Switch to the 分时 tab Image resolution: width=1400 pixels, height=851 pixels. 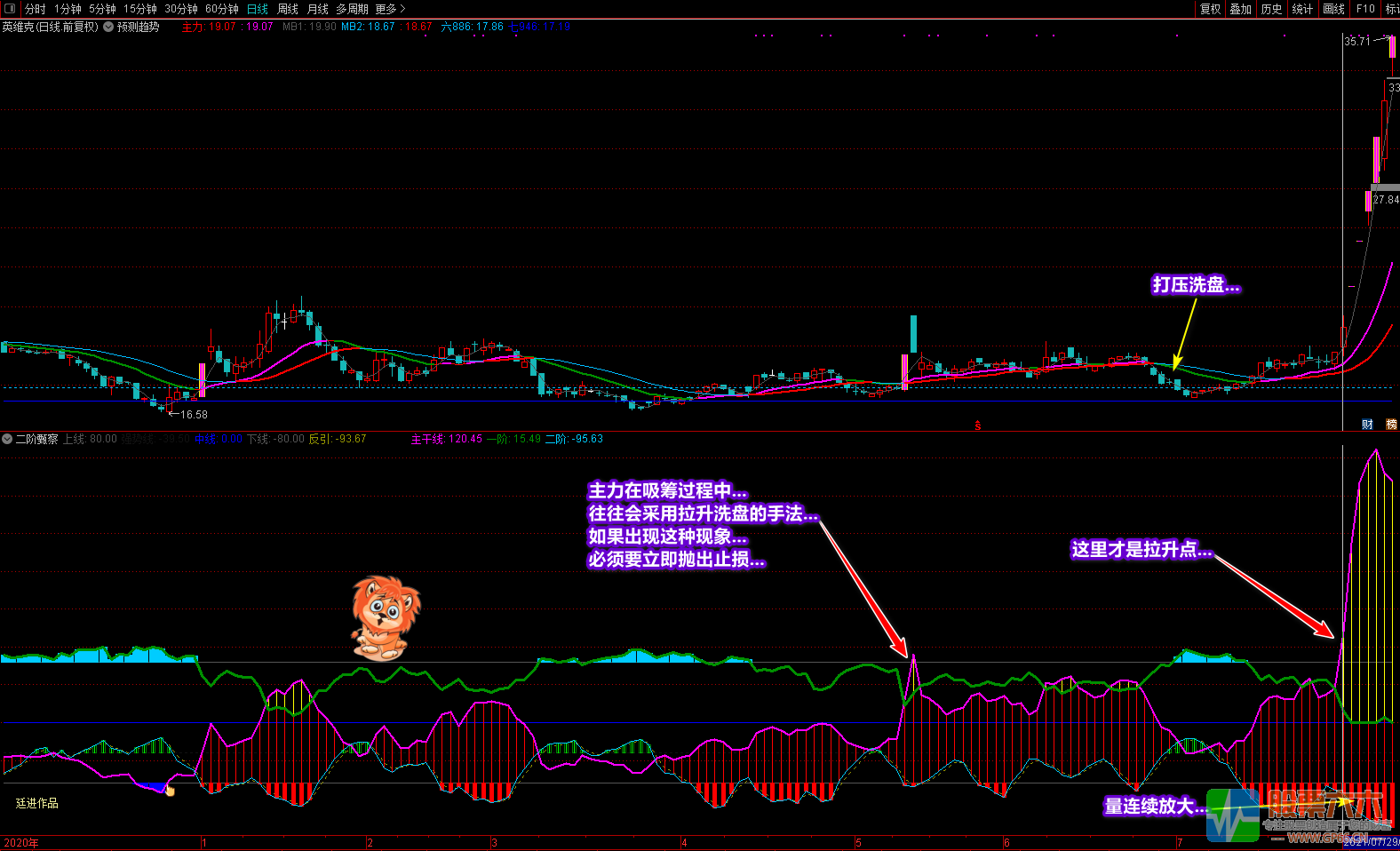(36, 9)
